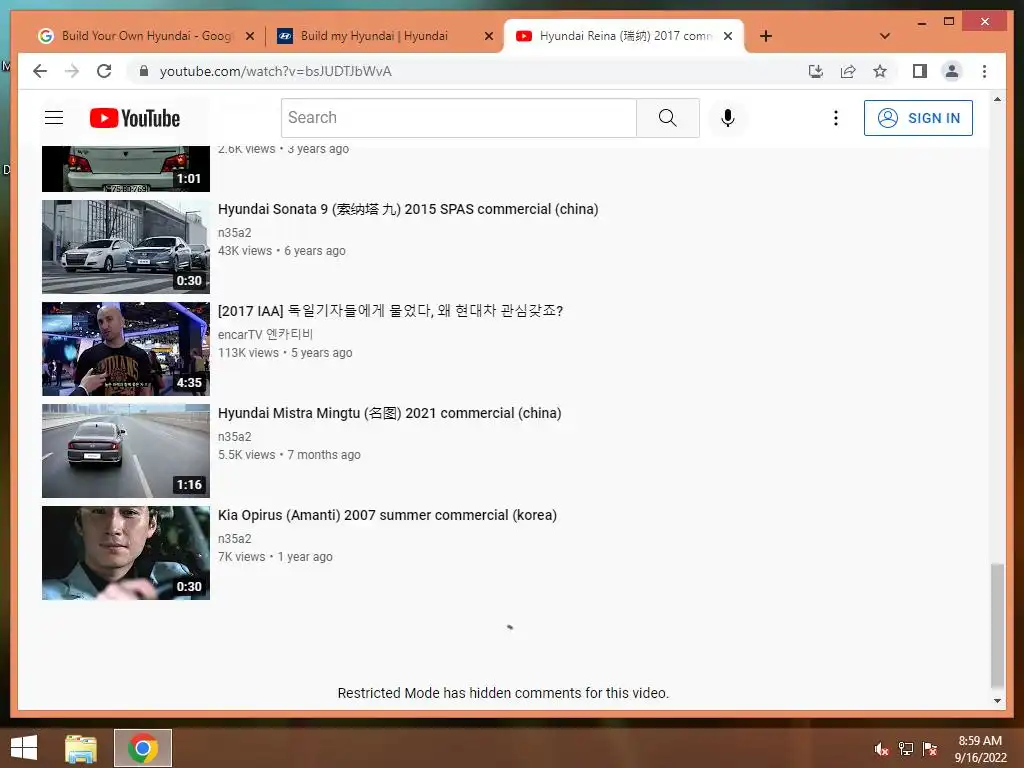Screen dimensions: 1024x768
Task: Open the 2017 IAA interview video thumbnail
Action: tap(126, 349)
